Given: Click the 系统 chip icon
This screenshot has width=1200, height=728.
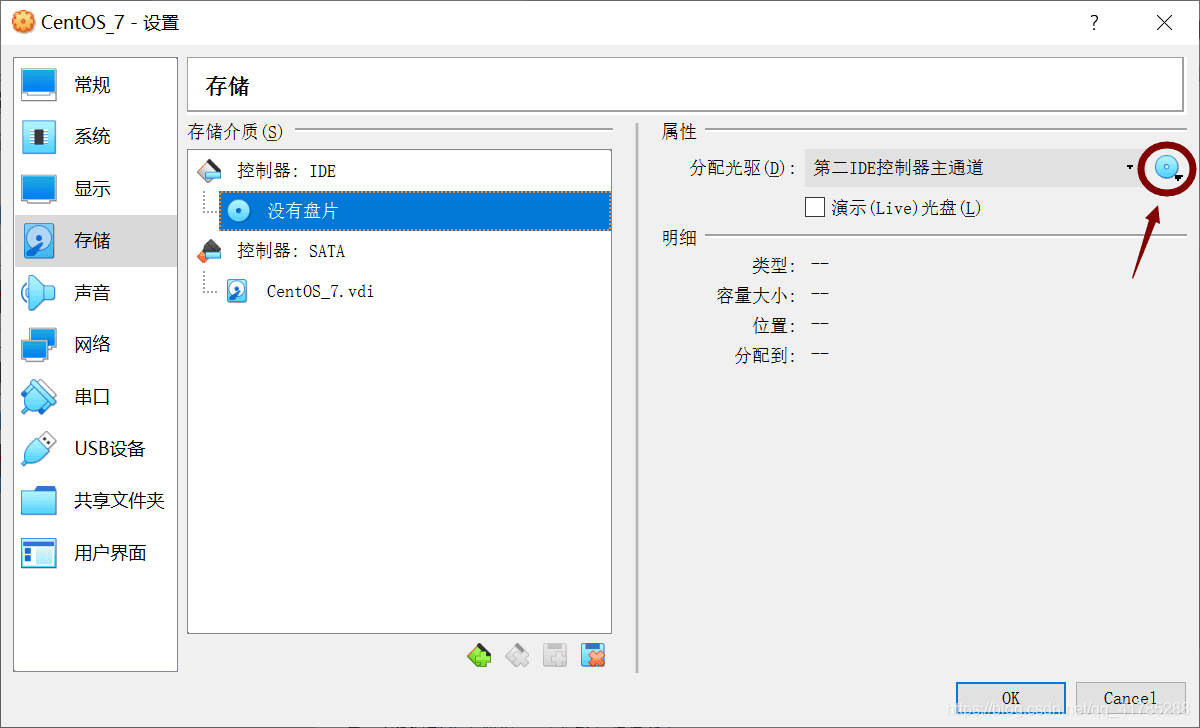Looking at the screenshot, I should pyautogui.click(x=39, y=137).
